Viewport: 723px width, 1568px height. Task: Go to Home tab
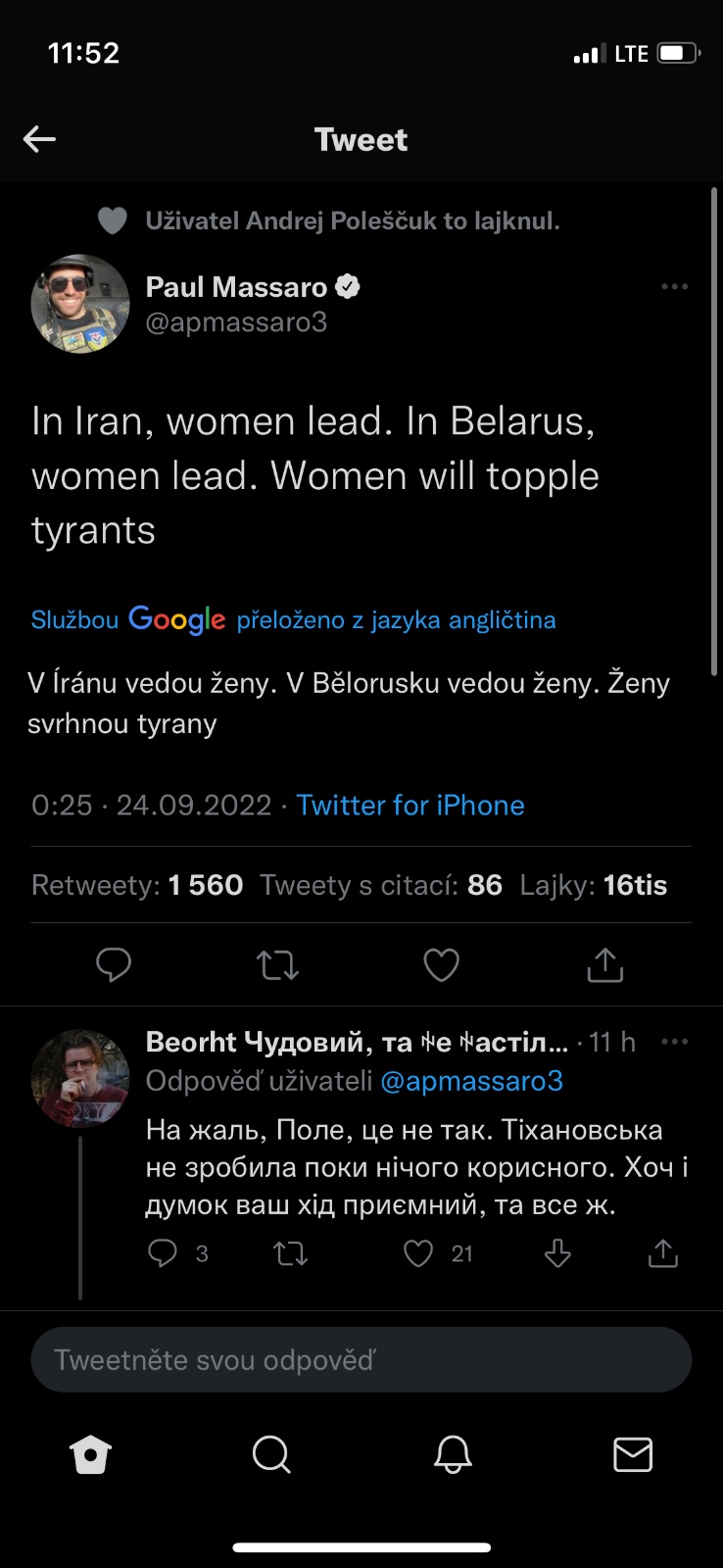(90, 1455)
